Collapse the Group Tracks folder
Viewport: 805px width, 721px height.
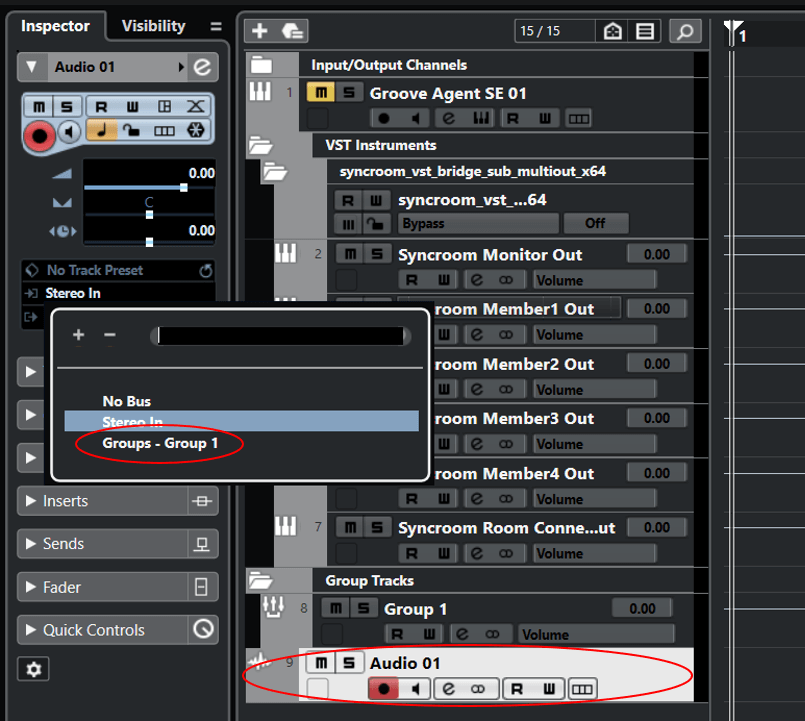[x=261, y=580]
